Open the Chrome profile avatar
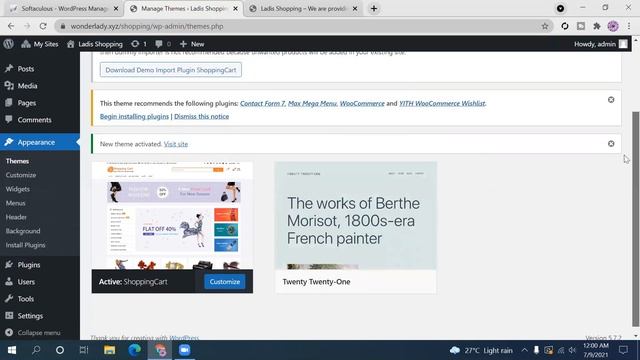640x360 pixels. point(613,26)
